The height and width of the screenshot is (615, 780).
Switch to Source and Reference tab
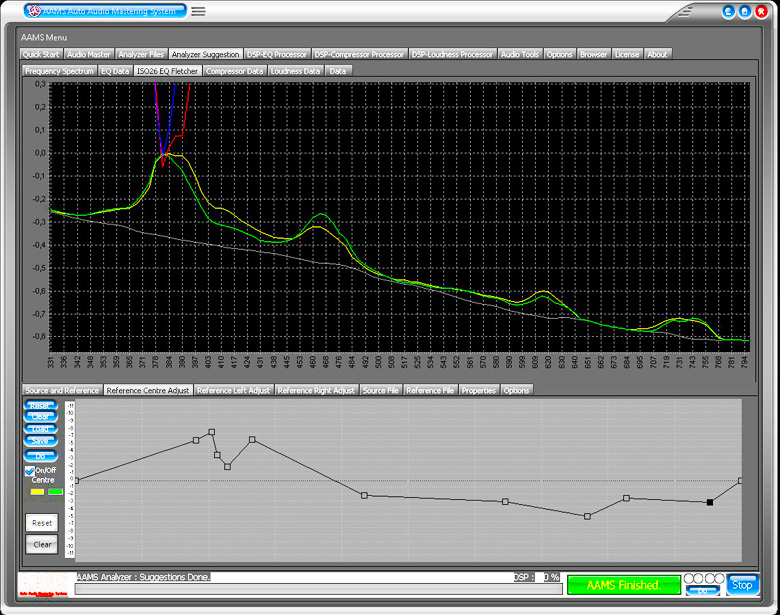(62, 391)
